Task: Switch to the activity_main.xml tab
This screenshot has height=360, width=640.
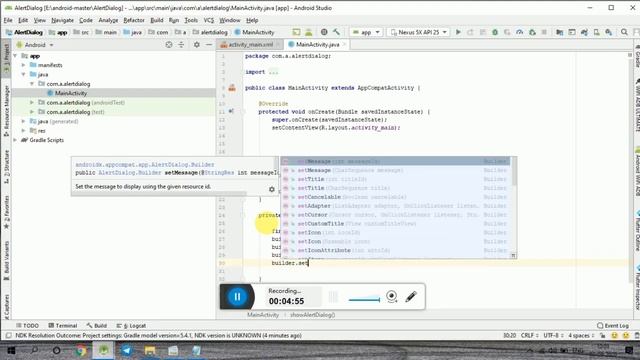Action: click(250, 44)
